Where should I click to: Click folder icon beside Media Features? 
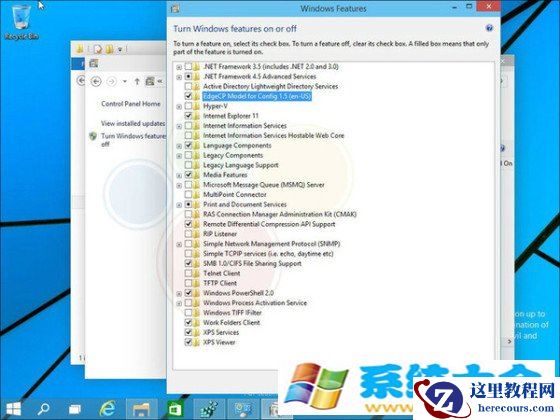[x=196, y=175]
